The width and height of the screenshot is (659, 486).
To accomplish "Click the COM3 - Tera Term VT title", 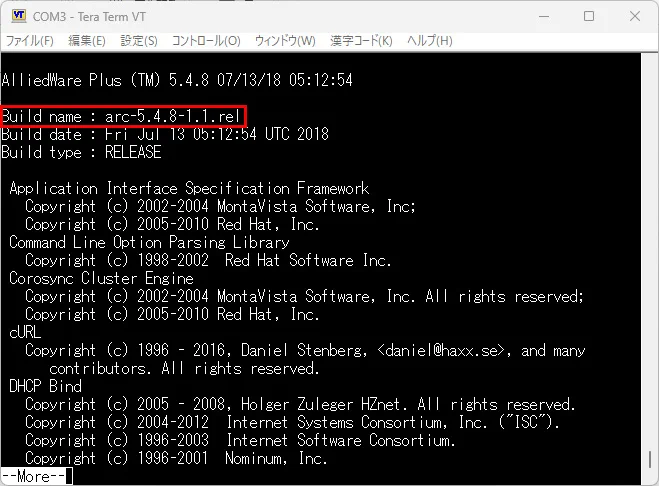I will (89, 16).
